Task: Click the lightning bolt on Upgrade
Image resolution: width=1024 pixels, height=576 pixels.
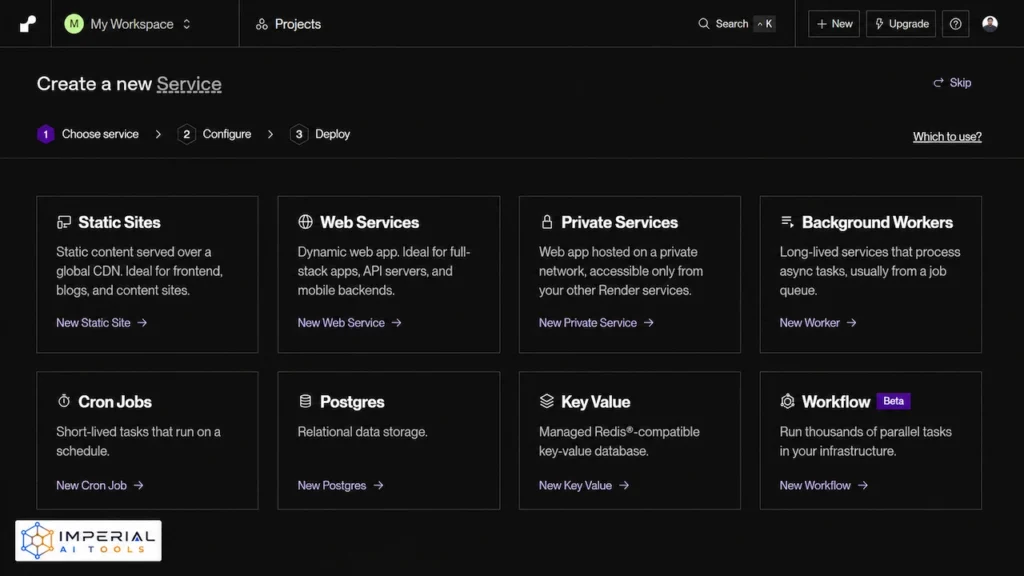Action: (879, 24)
